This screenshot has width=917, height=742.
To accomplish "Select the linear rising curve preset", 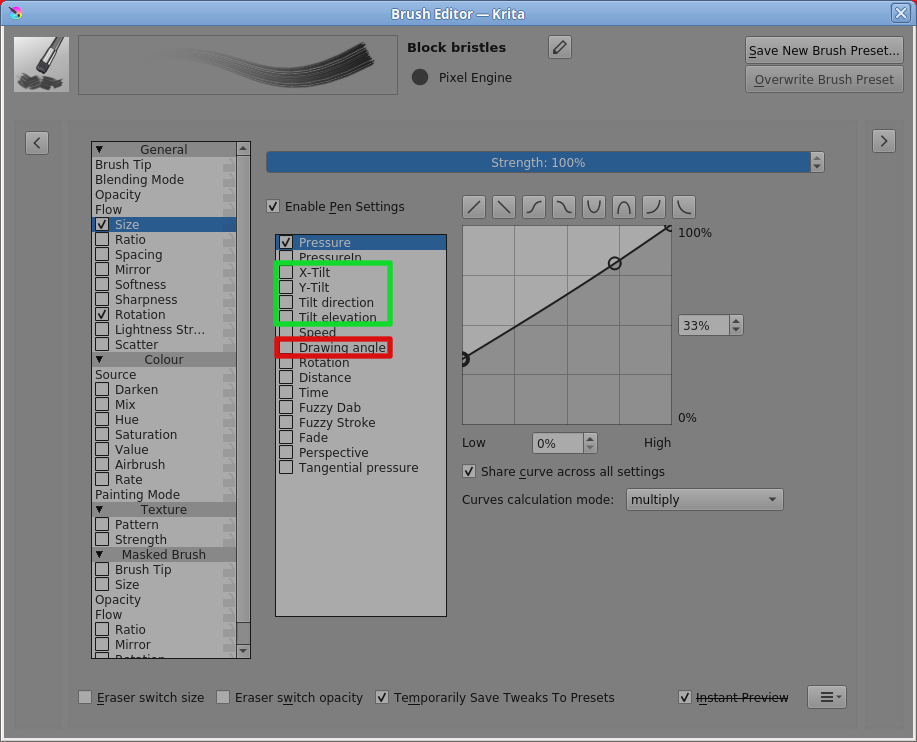I will tap(474, 207).
